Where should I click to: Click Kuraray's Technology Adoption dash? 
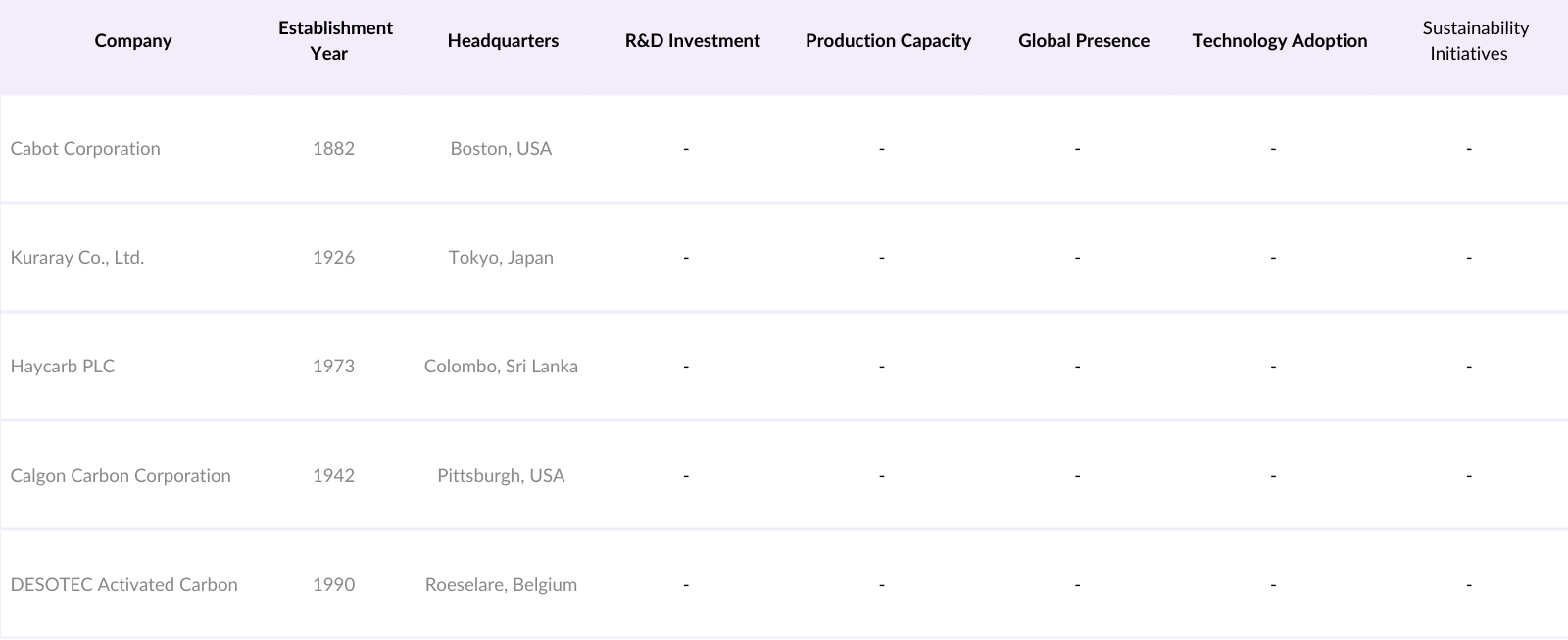click(x=1273, y=258)
